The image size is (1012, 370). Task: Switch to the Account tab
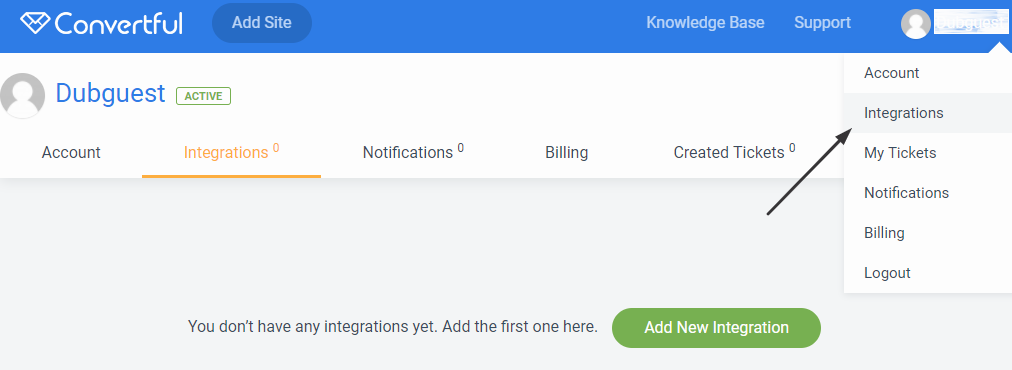pos(71,153)
